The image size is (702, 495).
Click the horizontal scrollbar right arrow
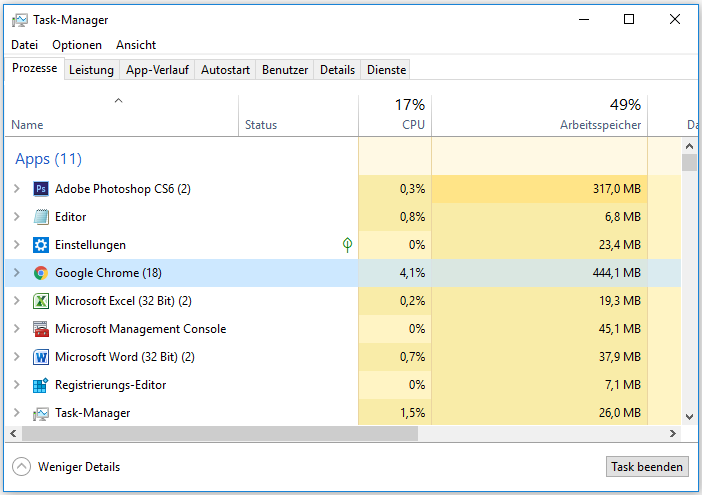(x=672, y=433)
